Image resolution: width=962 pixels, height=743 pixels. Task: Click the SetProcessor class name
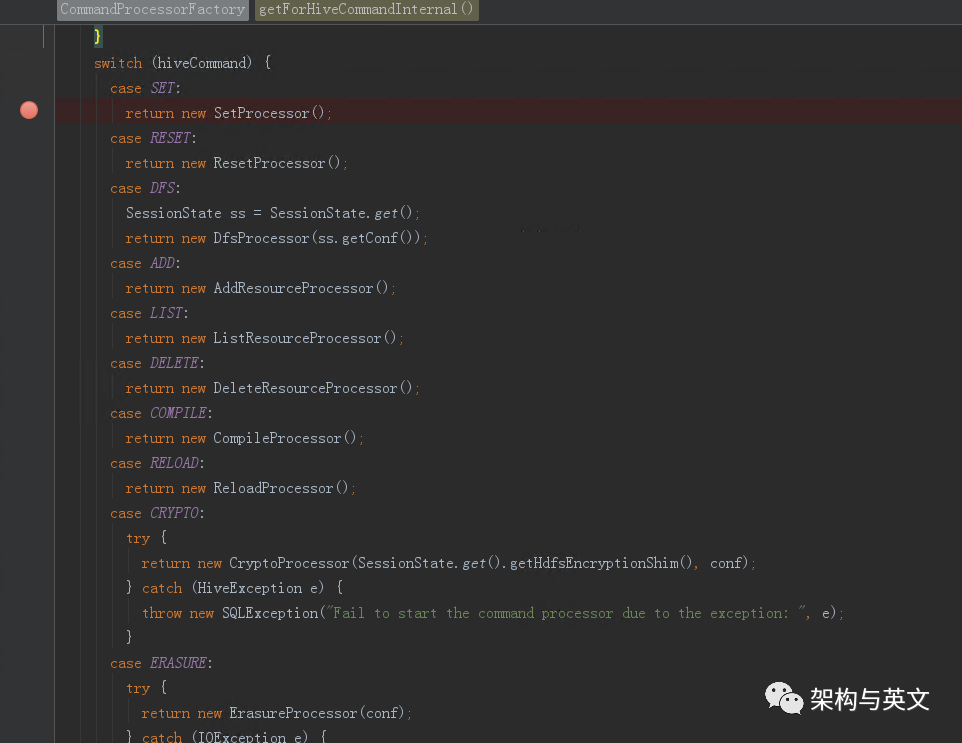tap(261, 114)
